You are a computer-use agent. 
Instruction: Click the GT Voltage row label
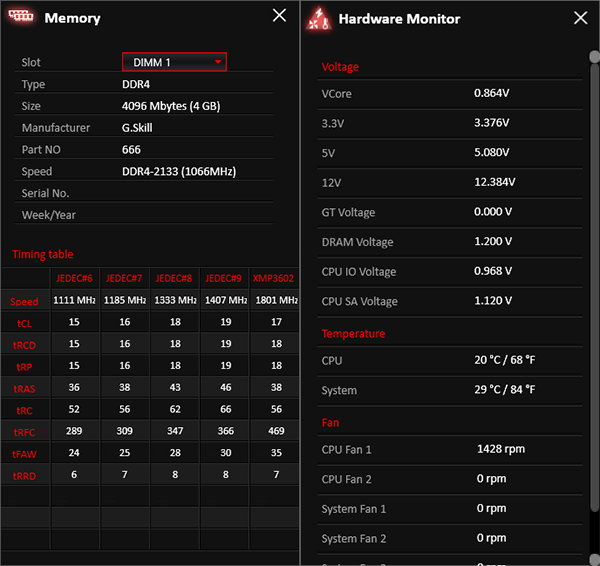[348, 212]
